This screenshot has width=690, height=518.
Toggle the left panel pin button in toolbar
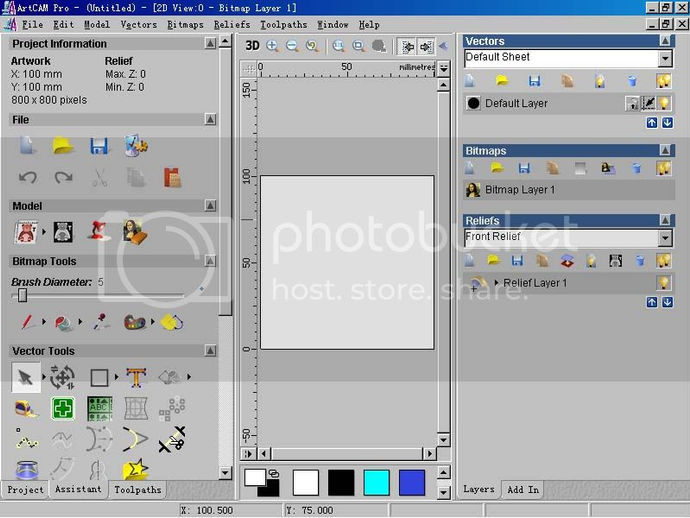[407, 46]
